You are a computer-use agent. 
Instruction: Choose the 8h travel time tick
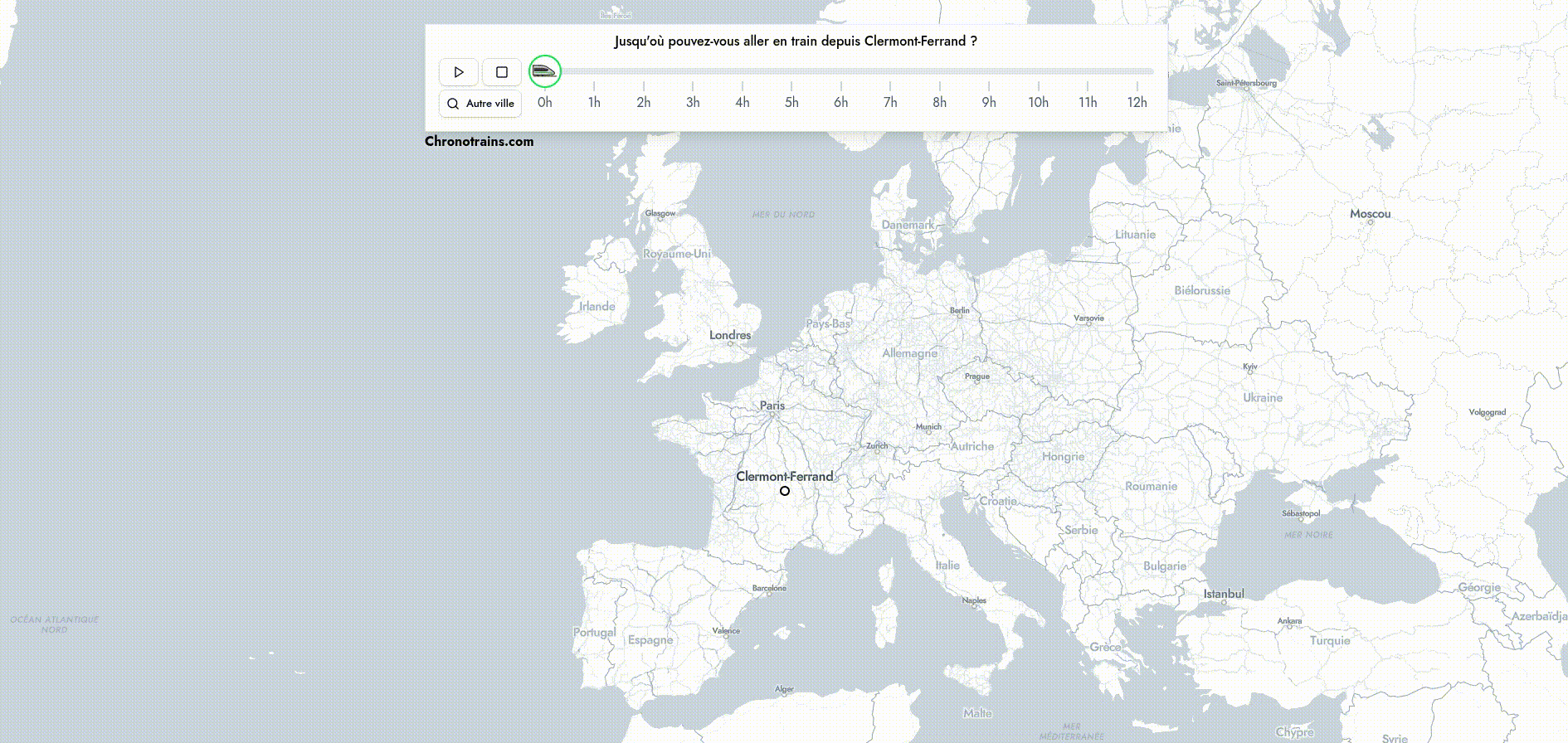pos(939,102)
